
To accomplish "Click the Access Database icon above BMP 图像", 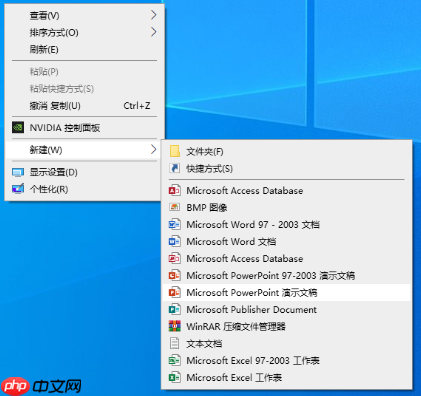I will (175, 190).
